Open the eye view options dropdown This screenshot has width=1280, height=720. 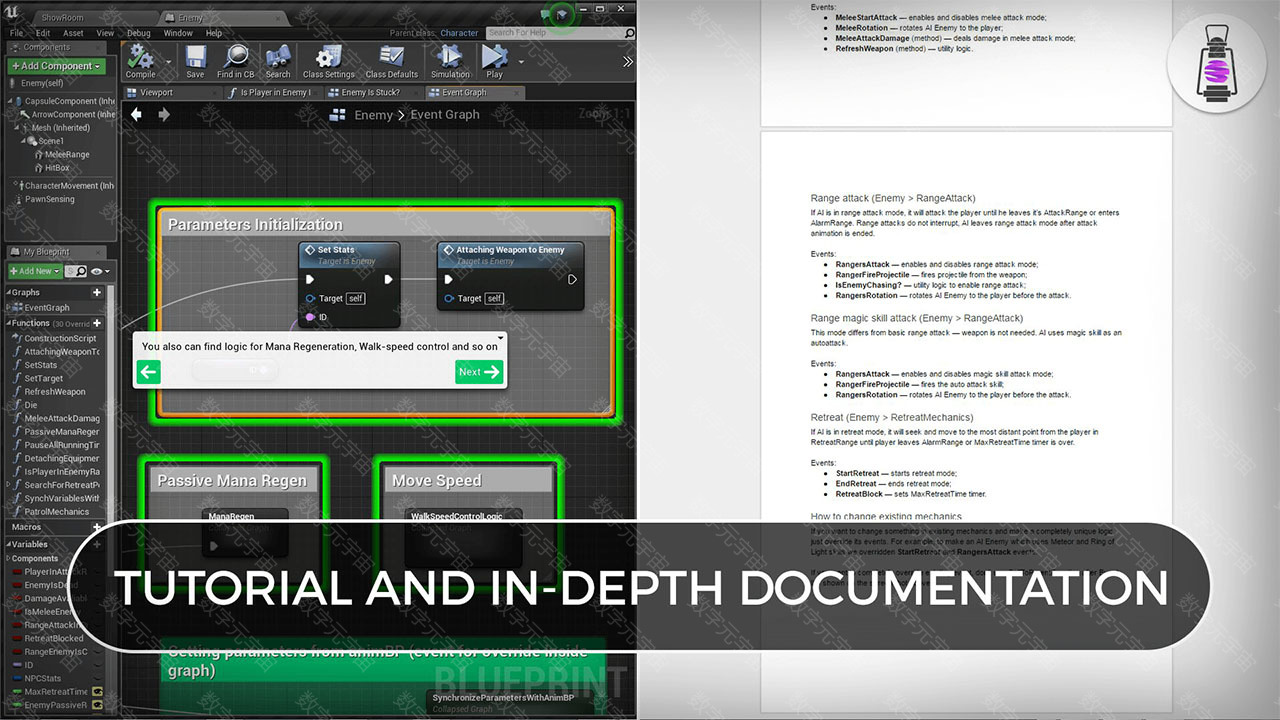100,271
